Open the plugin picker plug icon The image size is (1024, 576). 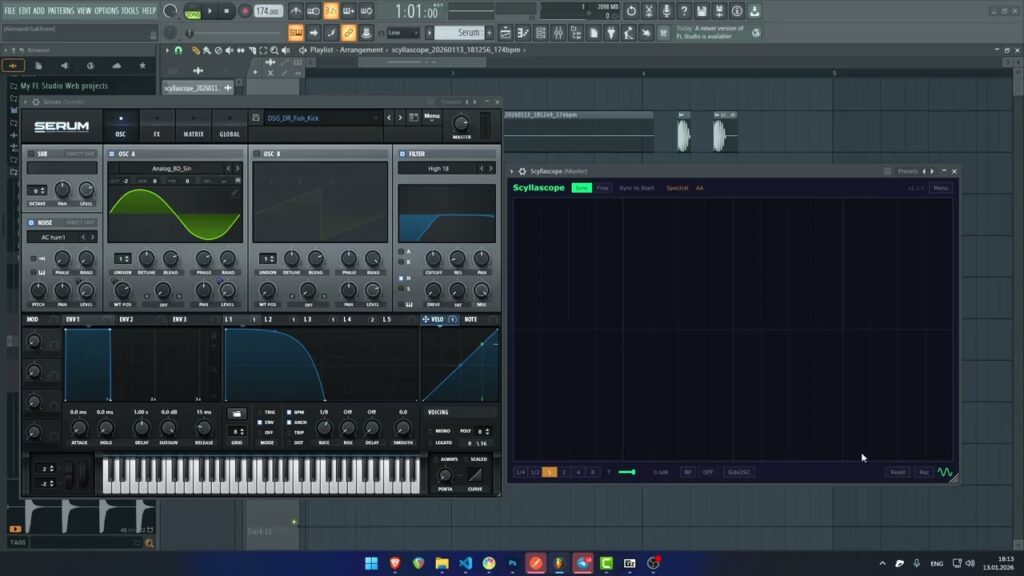pyautogui.click(x=611, y=33)
